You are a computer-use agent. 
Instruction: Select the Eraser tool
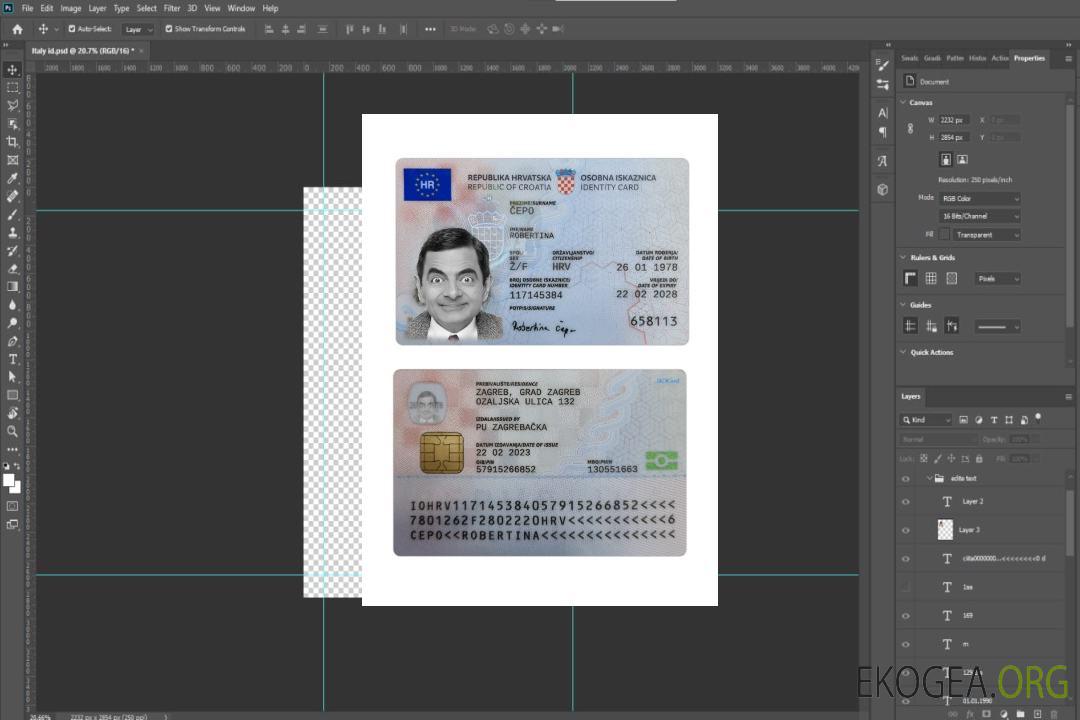click(x=12, y=269)
